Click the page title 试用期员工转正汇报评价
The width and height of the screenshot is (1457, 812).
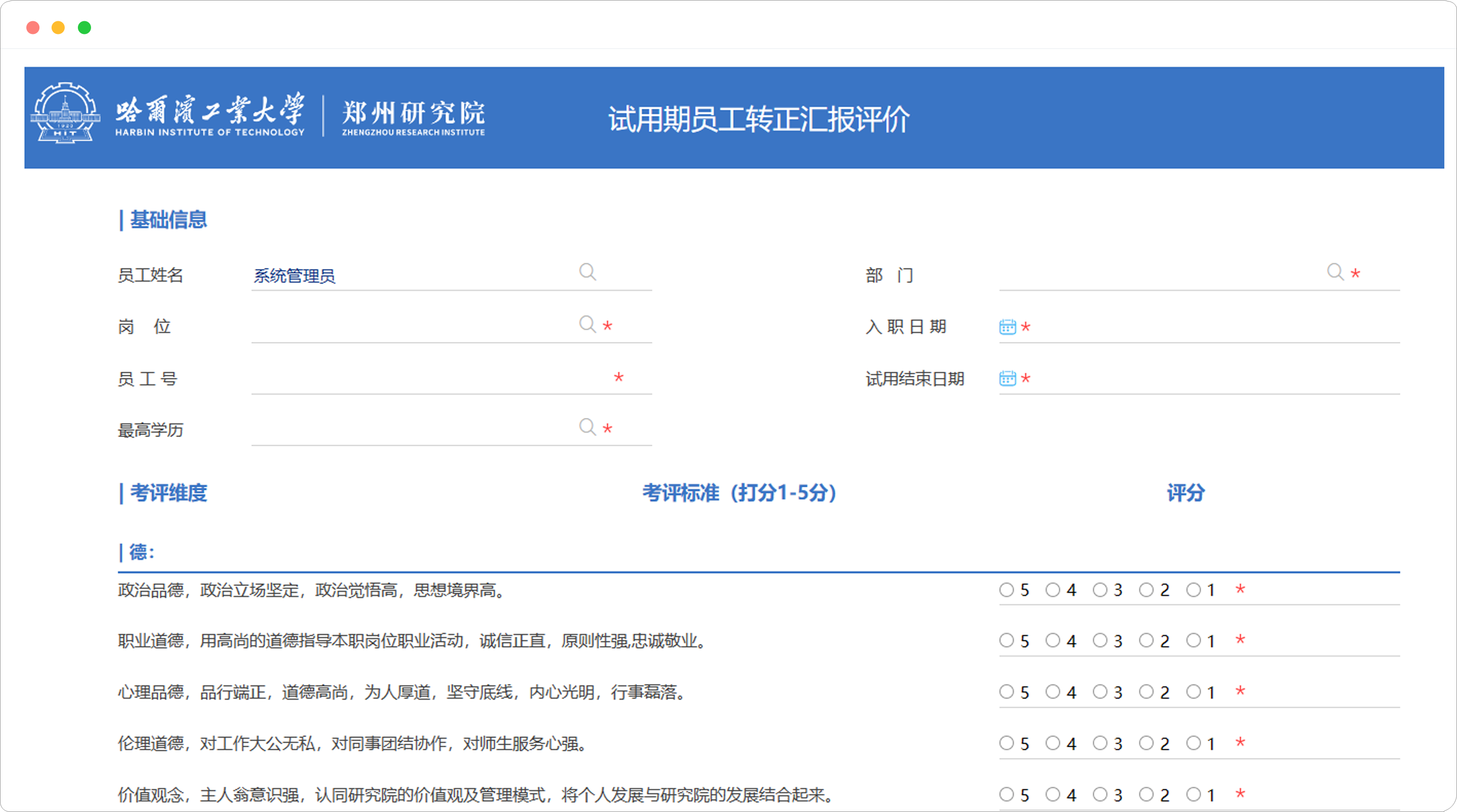click(759, 119)
